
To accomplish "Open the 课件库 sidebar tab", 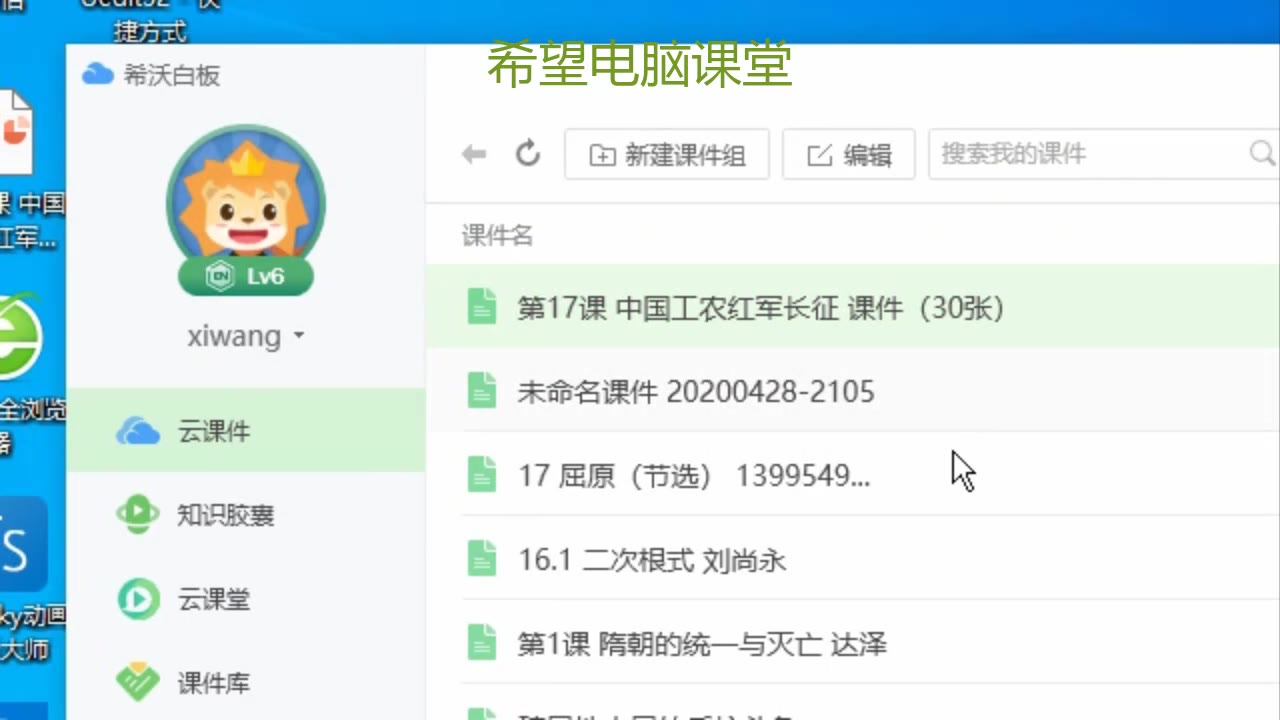I will pyautogui.click(x=246, y=683).
